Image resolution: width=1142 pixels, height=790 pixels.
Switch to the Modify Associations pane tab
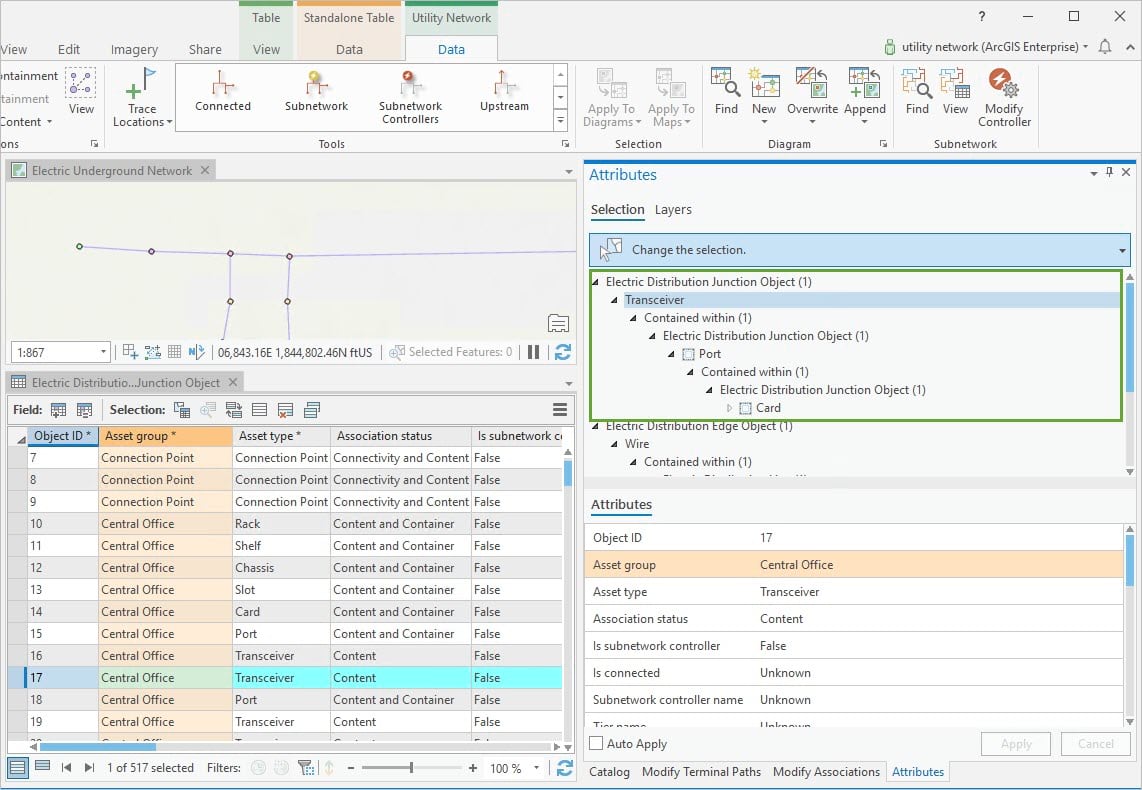[826, 771]
